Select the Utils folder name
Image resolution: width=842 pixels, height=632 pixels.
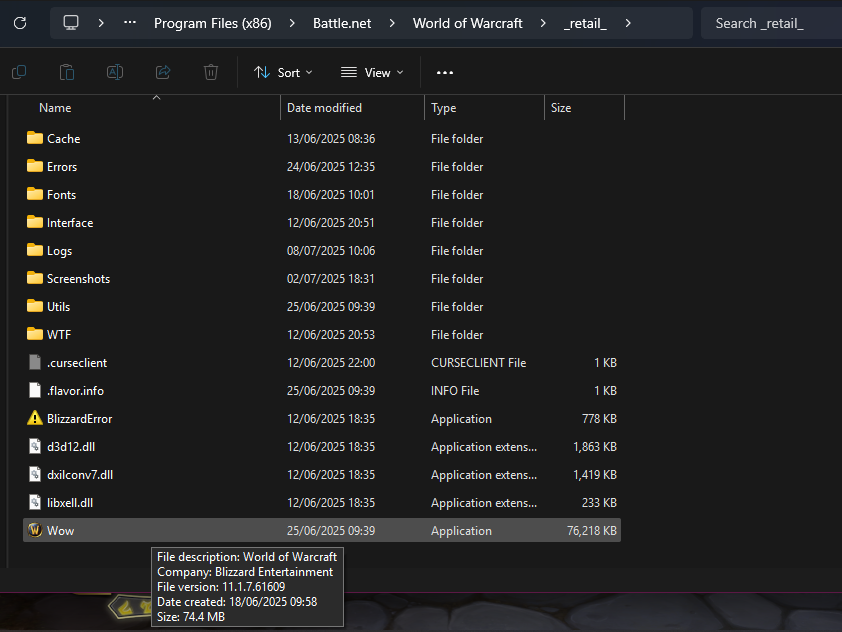click(x=59, y=307)
